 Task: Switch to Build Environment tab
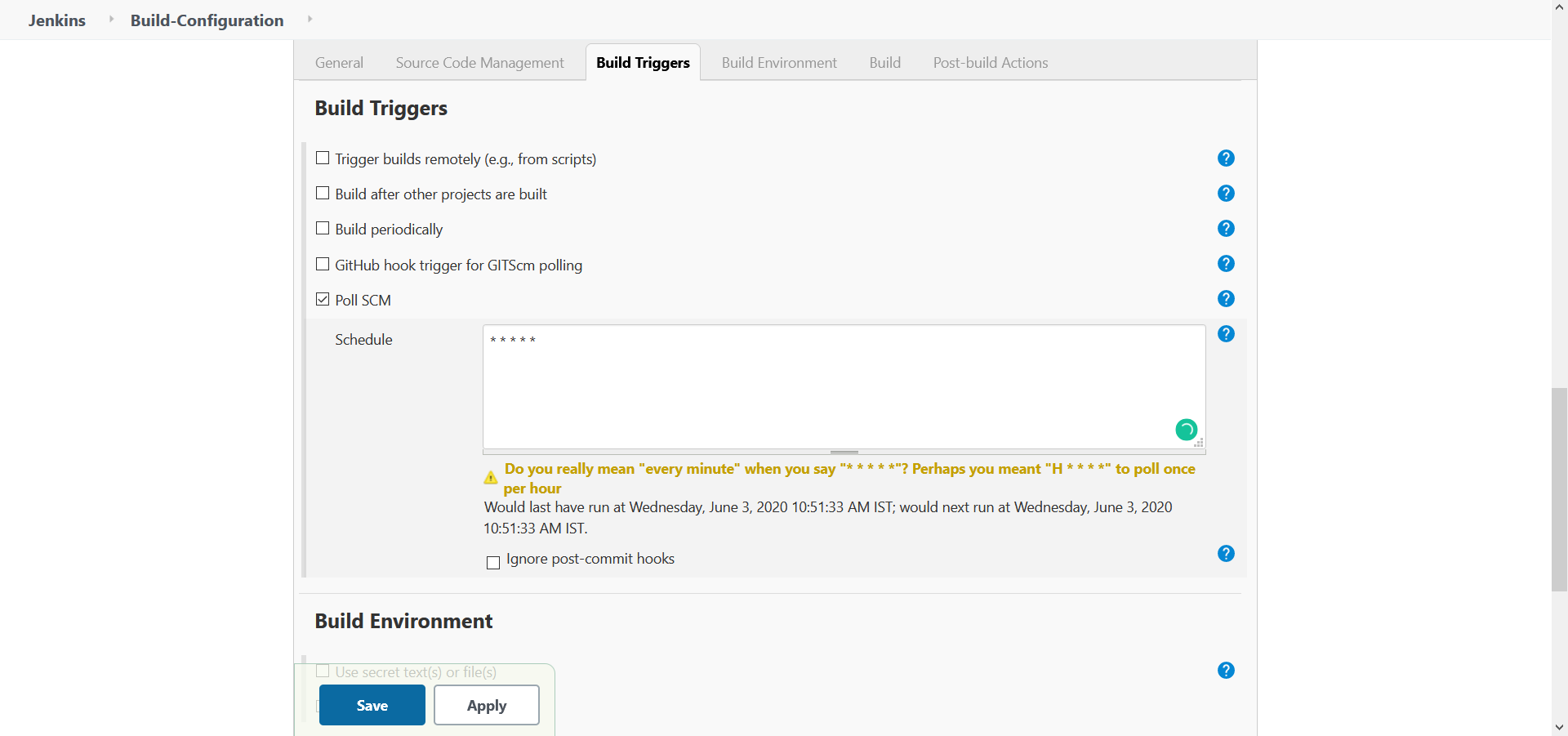coord(779,63)
